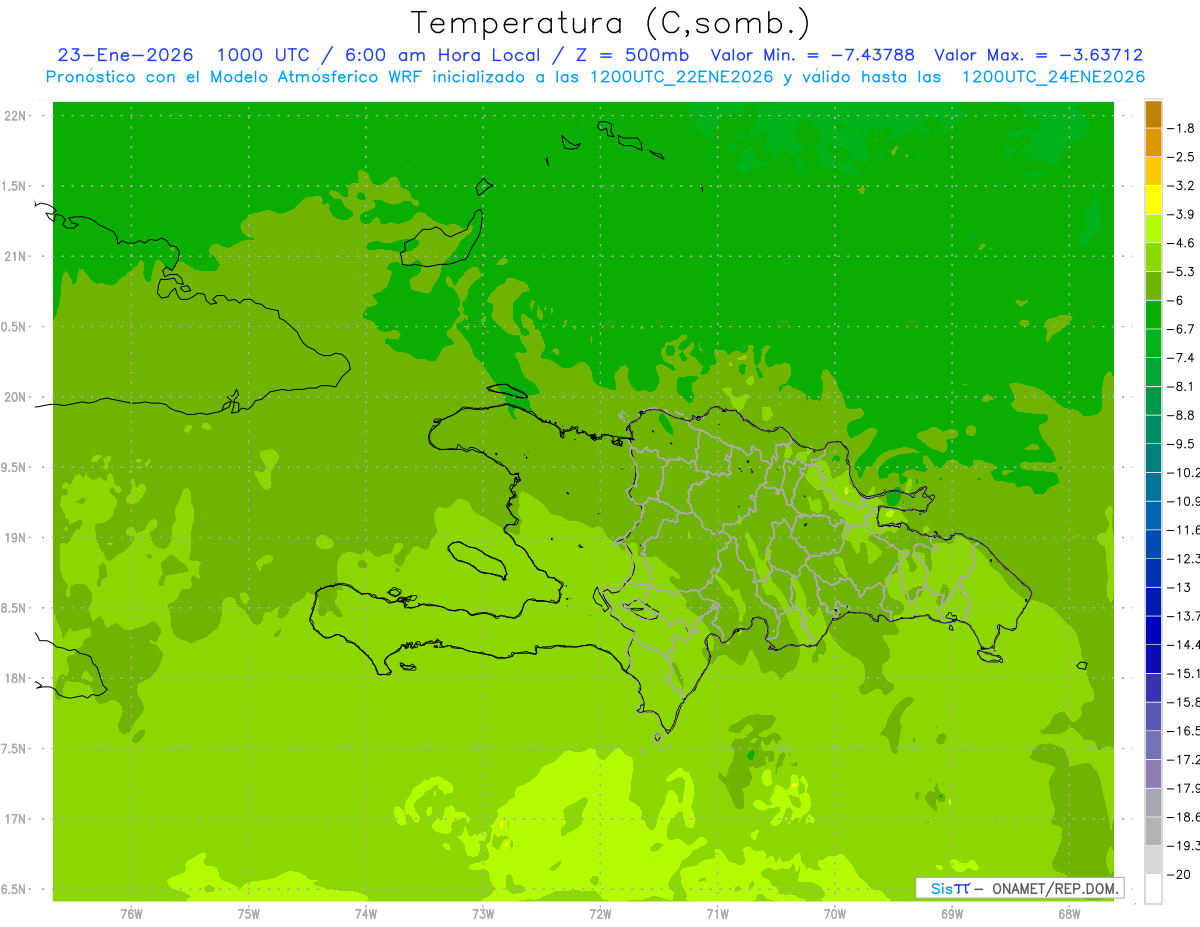Click the -10.2 legend label
The height and width of the screenshot is (927, 1200).
point(1185,472)
